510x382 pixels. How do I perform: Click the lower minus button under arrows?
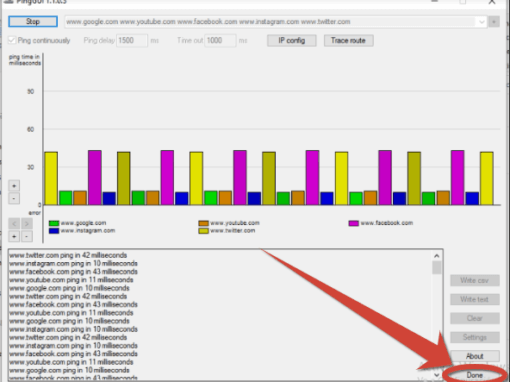(27, 236)
